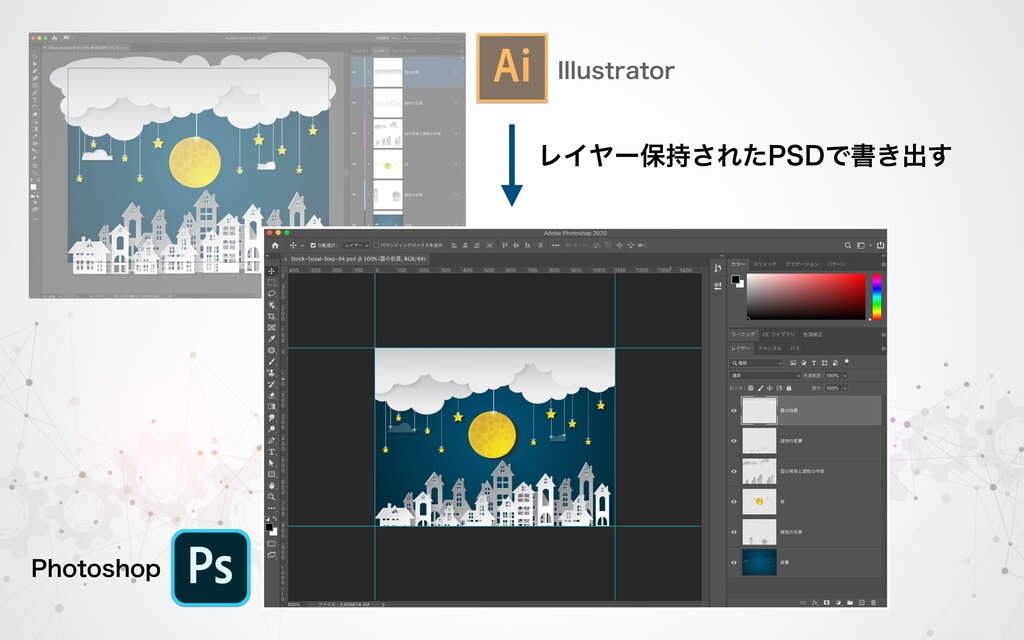Click the Stock-Sozai-Step-04.psd document tab
This screenshot has width=1024, height=640.
pyautogui.click(x=358, y=259)
